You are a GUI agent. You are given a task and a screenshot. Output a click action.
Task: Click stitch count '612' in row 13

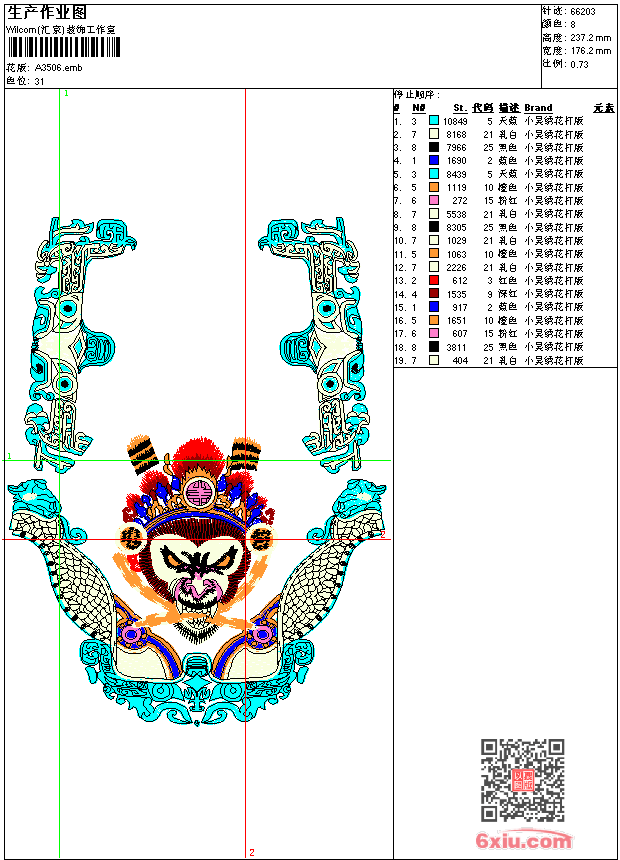460,281
